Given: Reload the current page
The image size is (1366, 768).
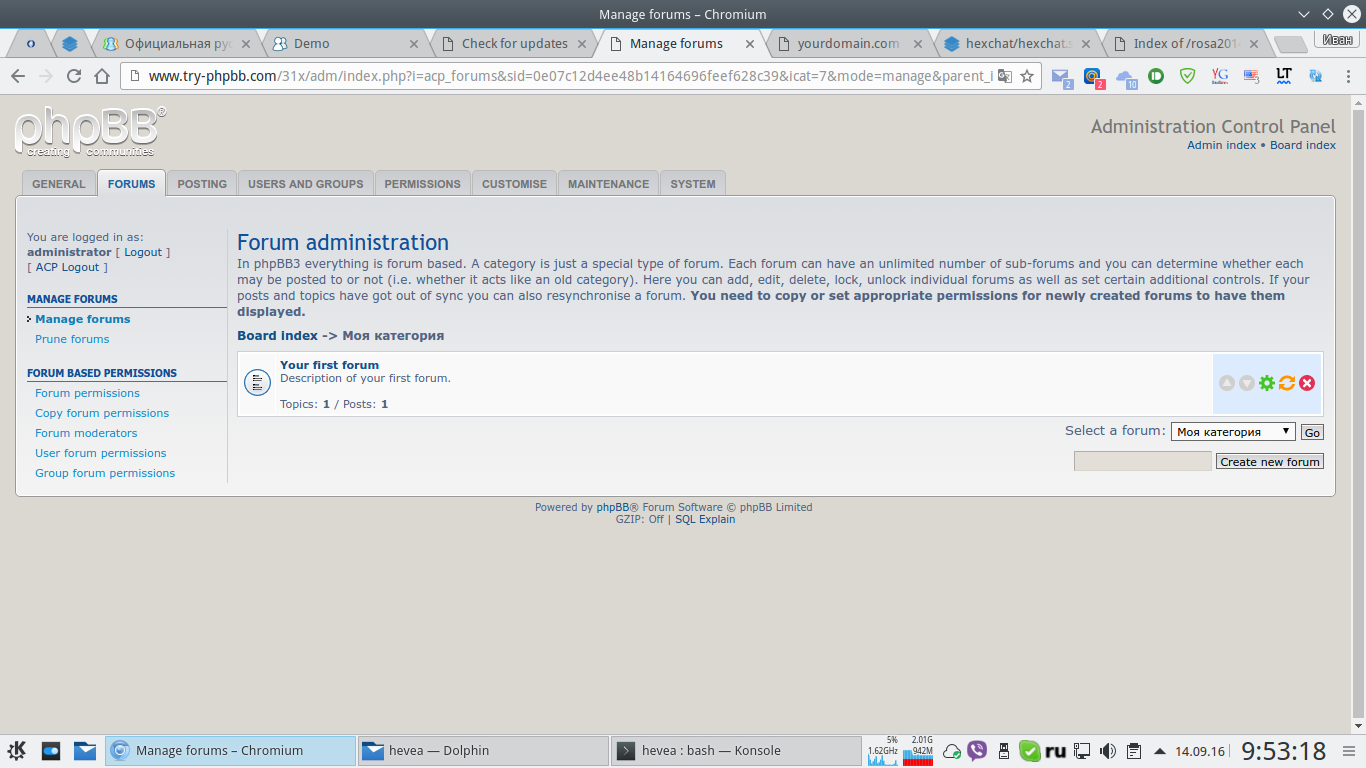Looking at the screenshot, I should [x=73, y=76].
